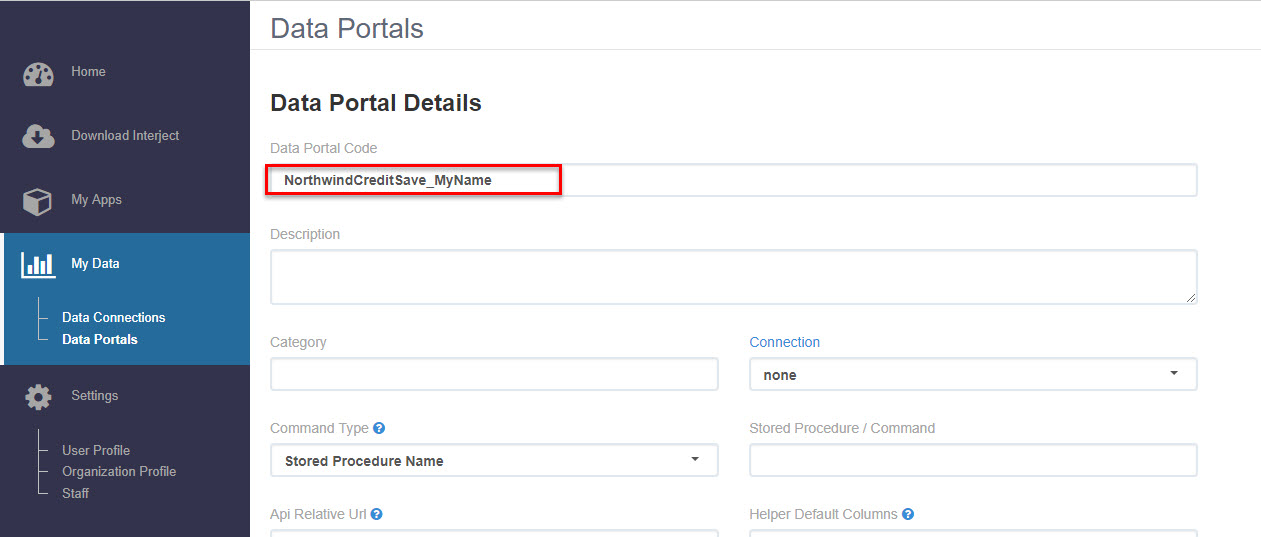Viewport: 1261px width, 537px height.
Task: Click the Connection dropdown caret arrow
Action: (1174, 374)
